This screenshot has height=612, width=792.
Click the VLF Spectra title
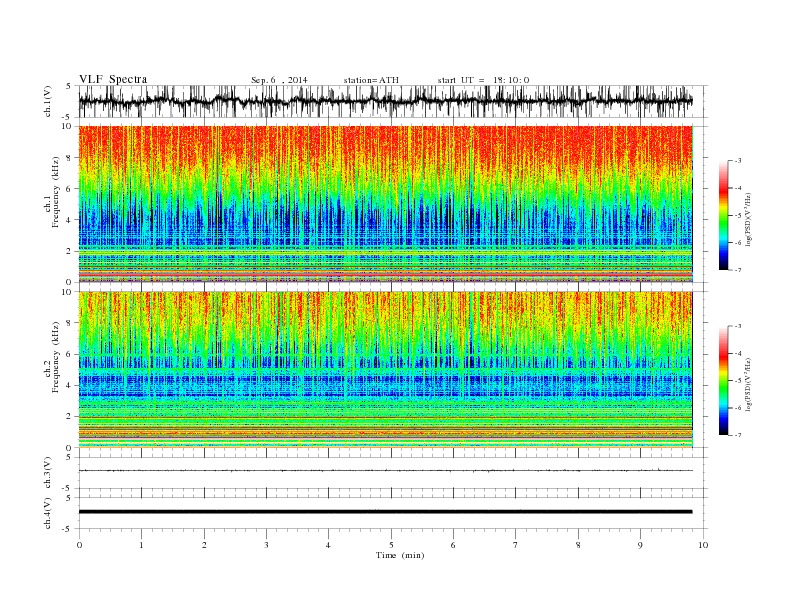coord(113,79)
